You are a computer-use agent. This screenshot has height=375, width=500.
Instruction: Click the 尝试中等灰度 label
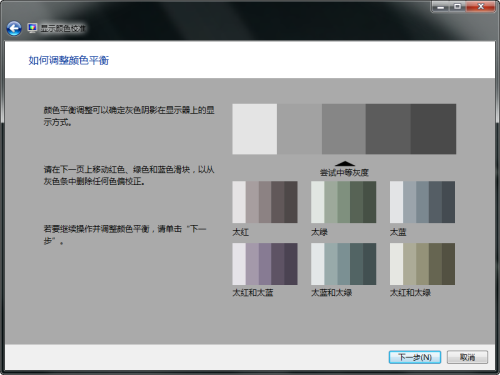coord(344,172)
